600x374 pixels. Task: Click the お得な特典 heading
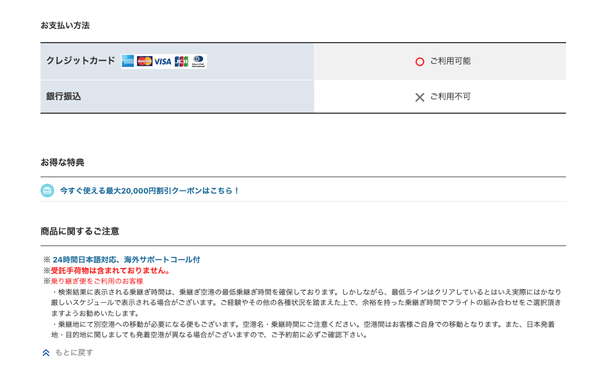tap(62, 162)
